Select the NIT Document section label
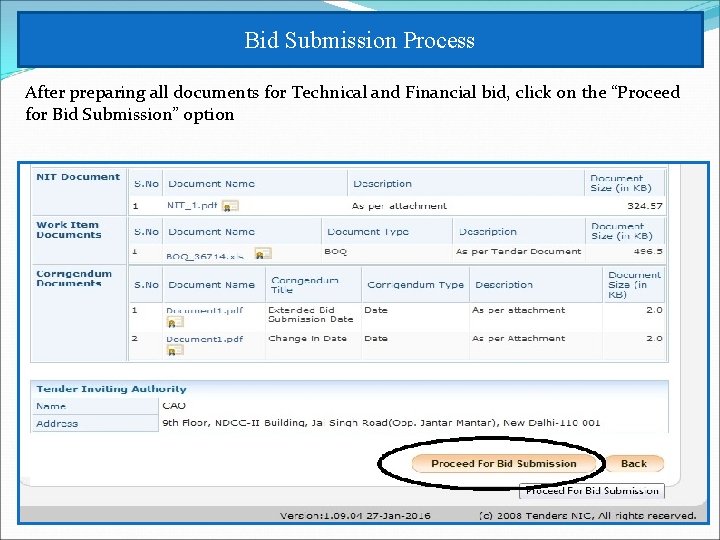Viewport: 720px width, 540px height. tap(78, 177)
